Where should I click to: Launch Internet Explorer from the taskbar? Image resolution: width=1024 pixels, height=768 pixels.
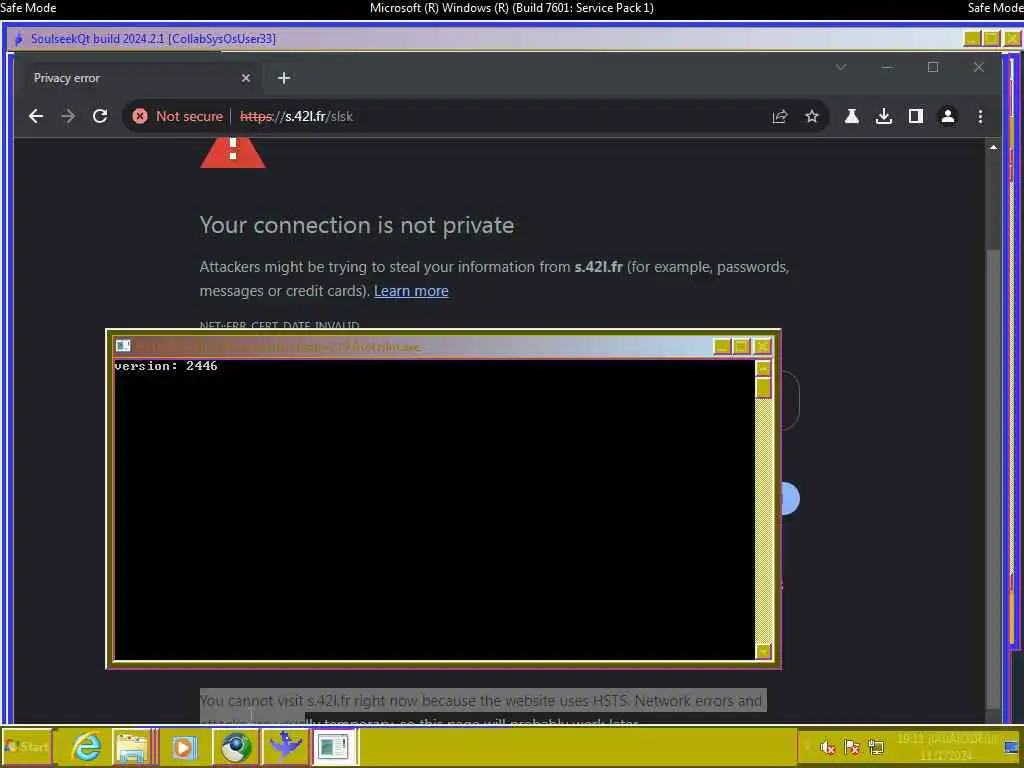pos(86,746)
